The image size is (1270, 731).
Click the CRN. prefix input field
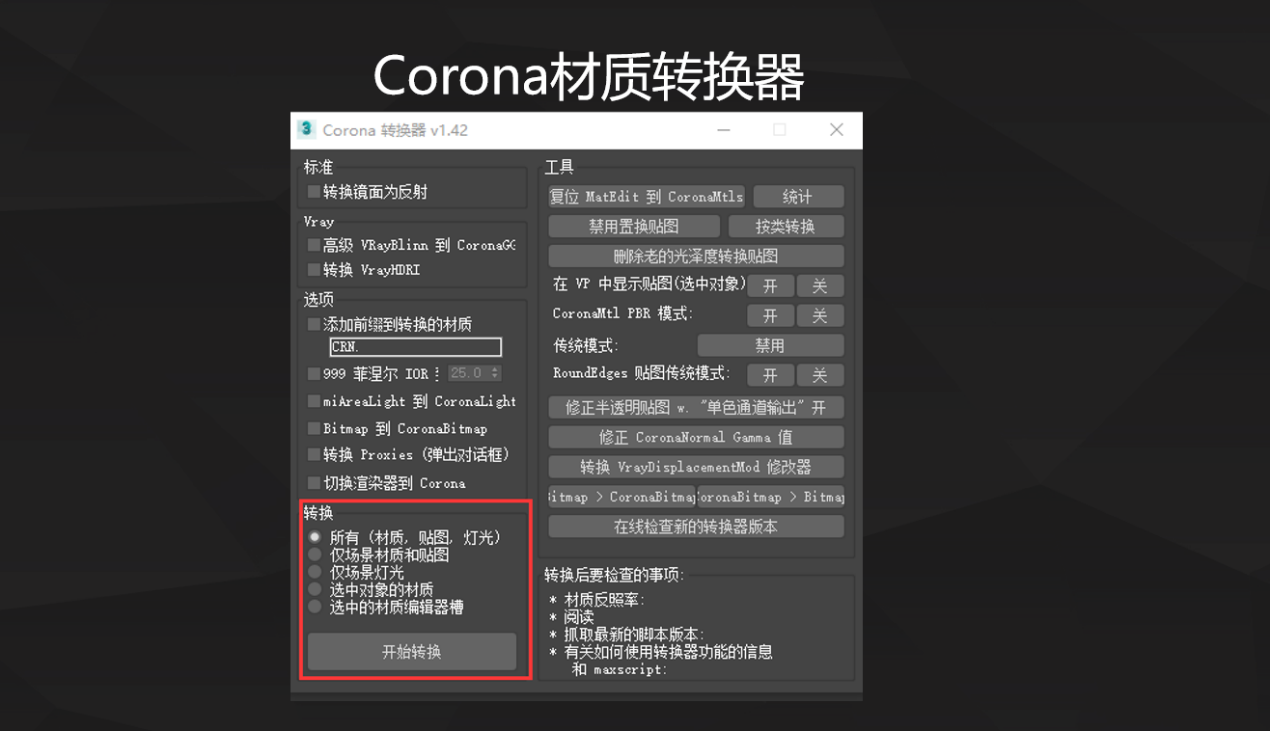[416, 347]
